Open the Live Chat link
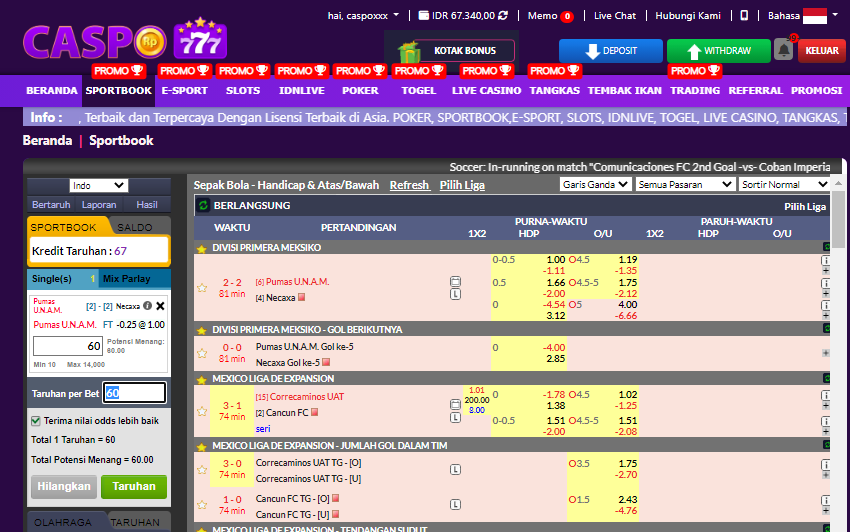The image size is (850, 532). point(615,16)
